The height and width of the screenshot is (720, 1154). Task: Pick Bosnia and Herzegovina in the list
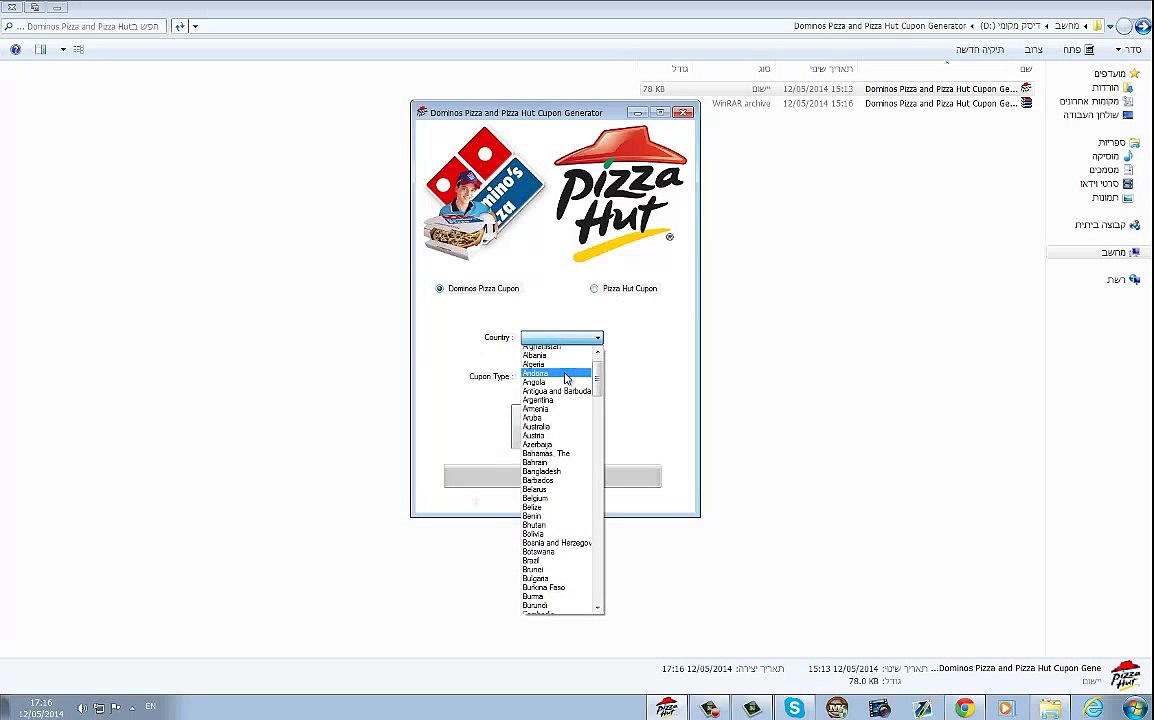click(x=556, y=543)
